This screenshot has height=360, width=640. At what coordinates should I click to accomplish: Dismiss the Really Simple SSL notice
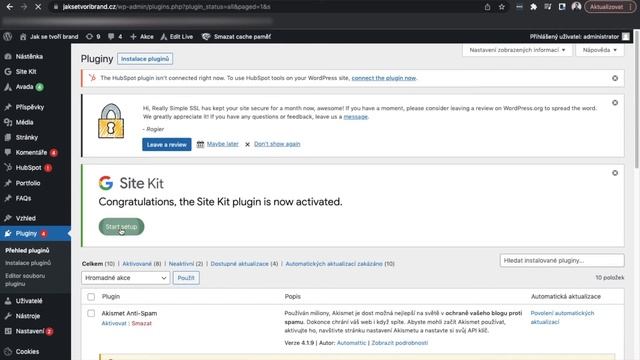[x=615, y=102]
